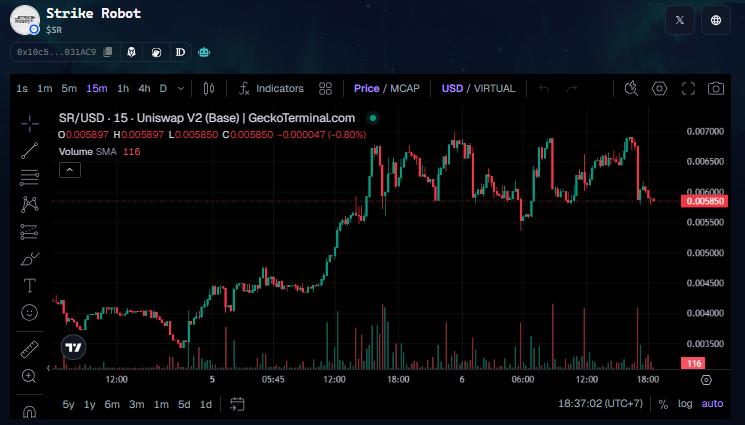
Task: Click the TradingView logo badge
Action: (x=74, y=348)
